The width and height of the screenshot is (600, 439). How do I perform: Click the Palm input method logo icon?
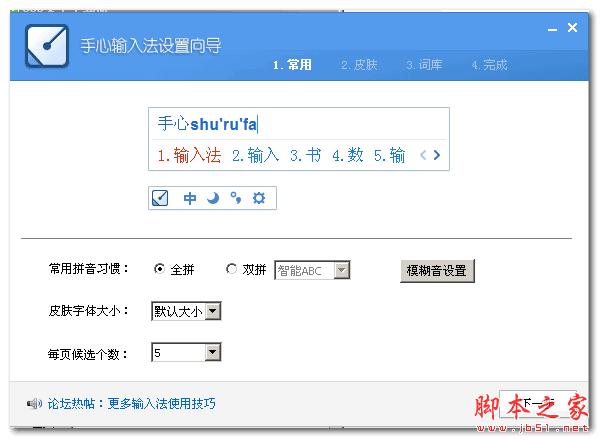tap(47, 46)
